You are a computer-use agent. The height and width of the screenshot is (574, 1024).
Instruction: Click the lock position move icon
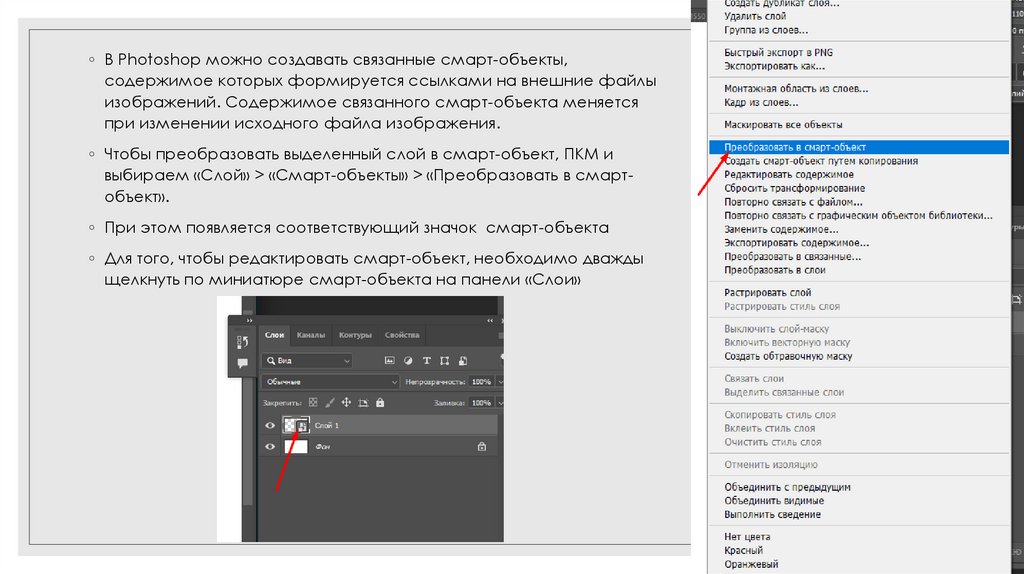pos(346,403)
